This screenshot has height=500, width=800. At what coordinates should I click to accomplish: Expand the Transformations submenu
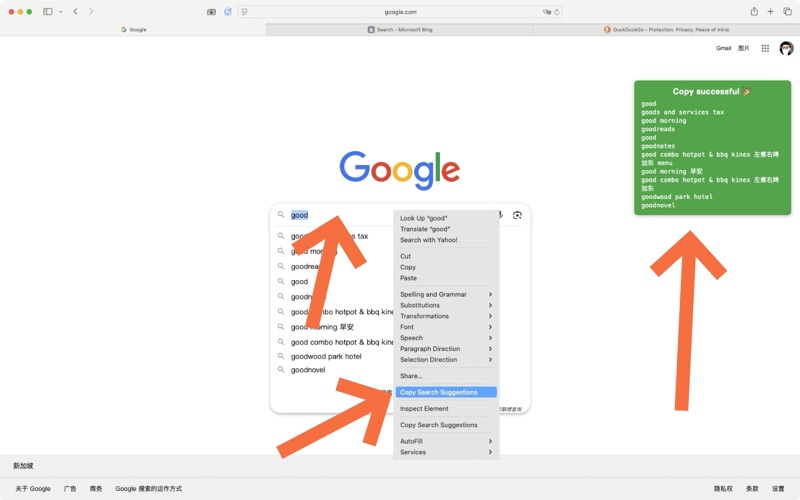coord(445,316)
